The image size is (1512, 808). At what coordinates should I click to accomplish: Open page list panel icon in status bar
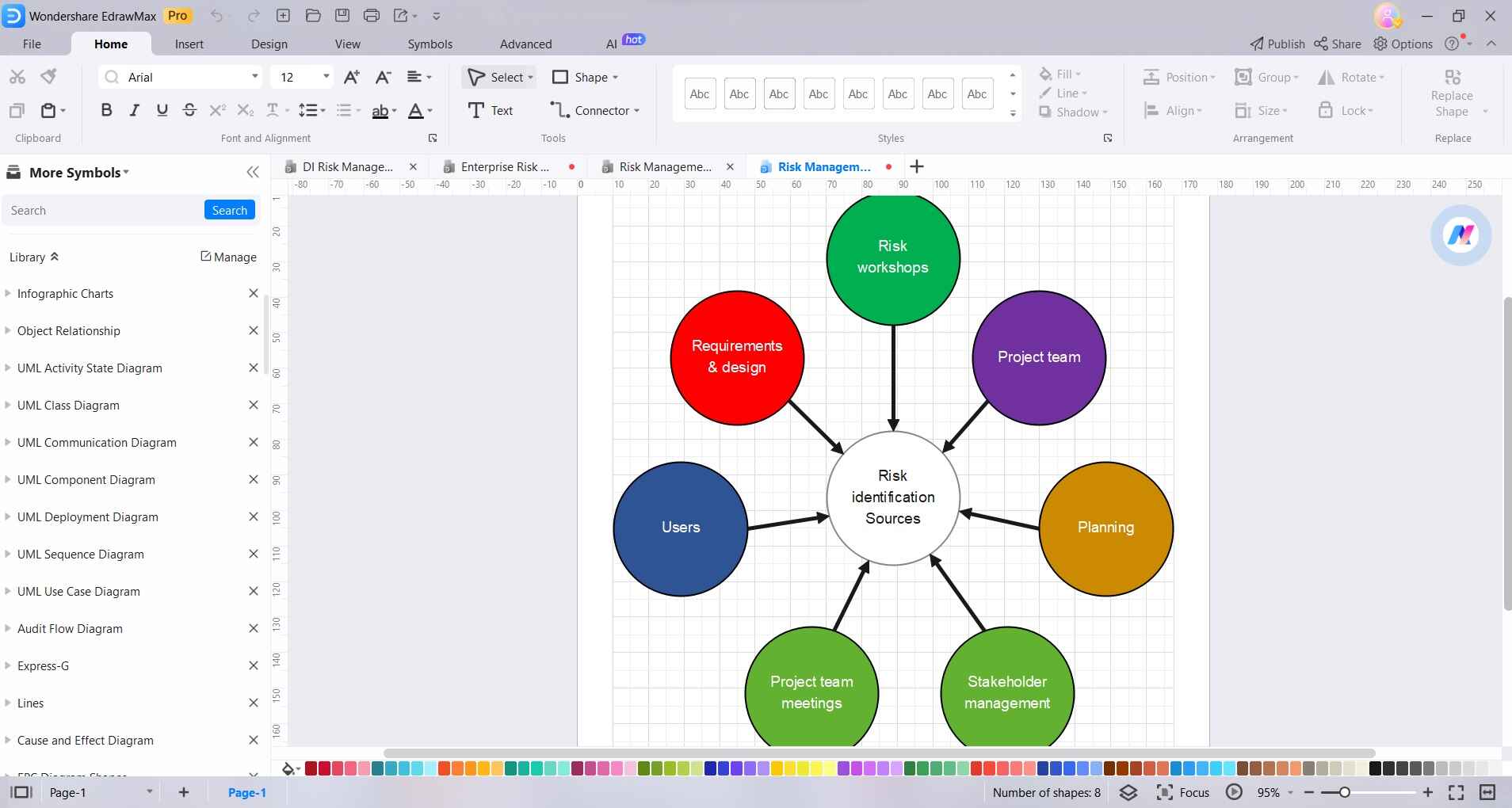[x=21, y=792]
